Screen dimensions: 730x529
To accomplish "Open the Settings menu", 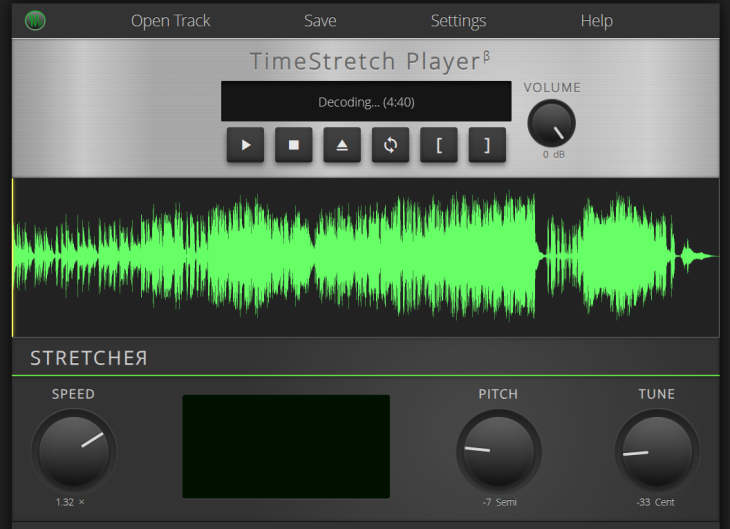I will pos(458,20).
